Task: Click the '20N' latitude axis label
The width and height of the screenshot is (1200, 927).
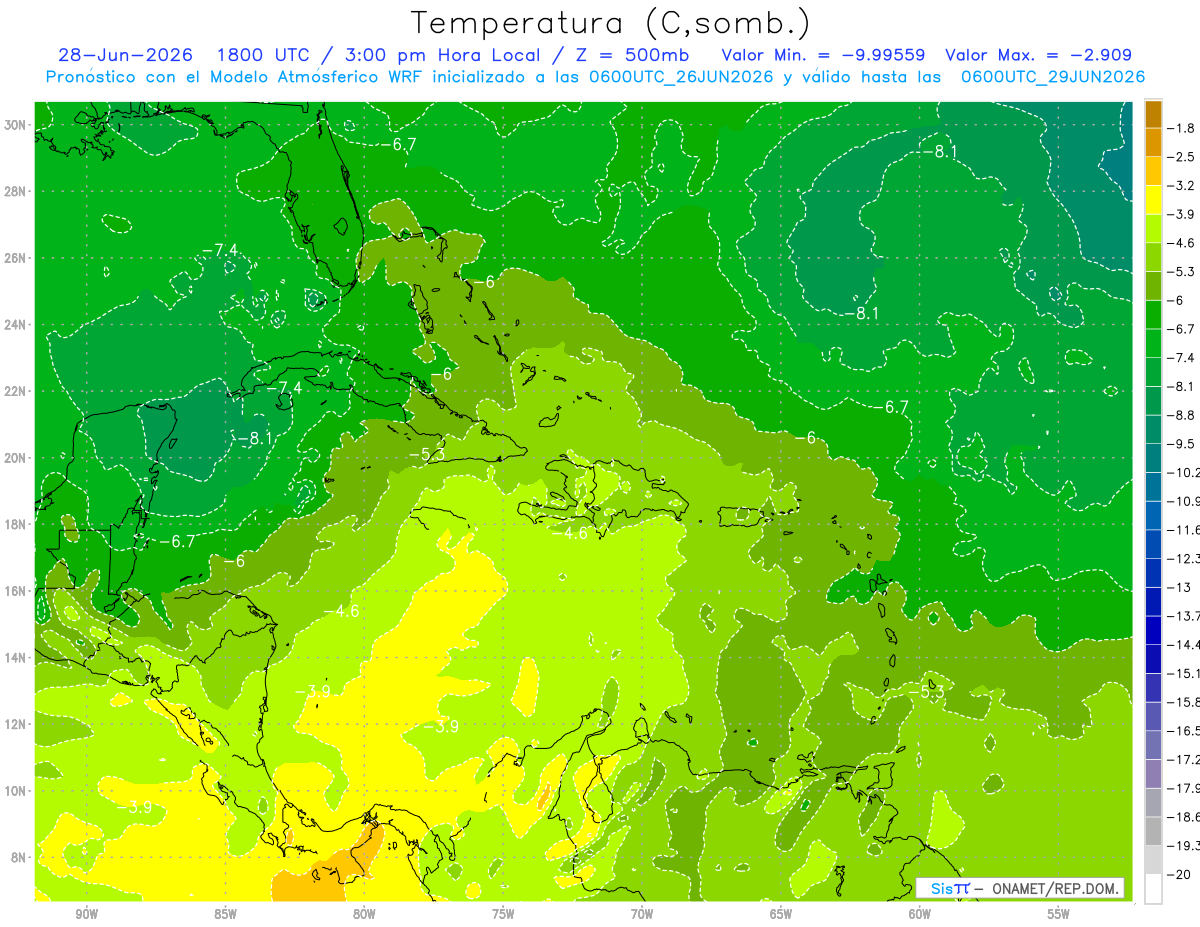Action: 16,458
